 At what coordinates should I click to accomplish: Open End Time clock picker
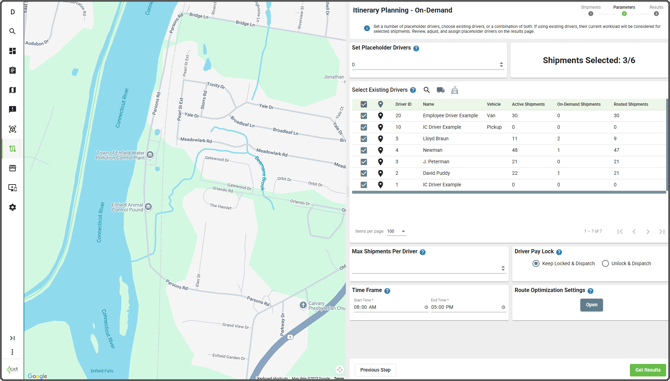(503, 308)
